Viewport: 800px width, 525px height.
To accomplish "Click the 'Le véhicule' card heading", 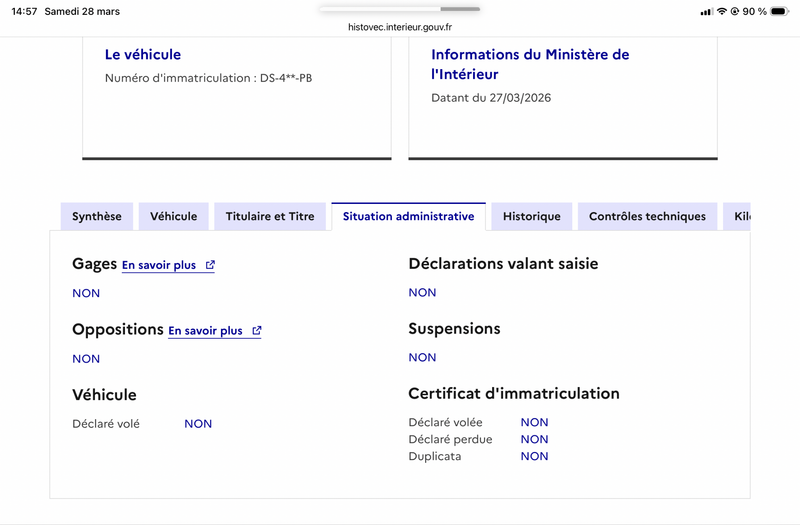I will [x=143, y=55].
